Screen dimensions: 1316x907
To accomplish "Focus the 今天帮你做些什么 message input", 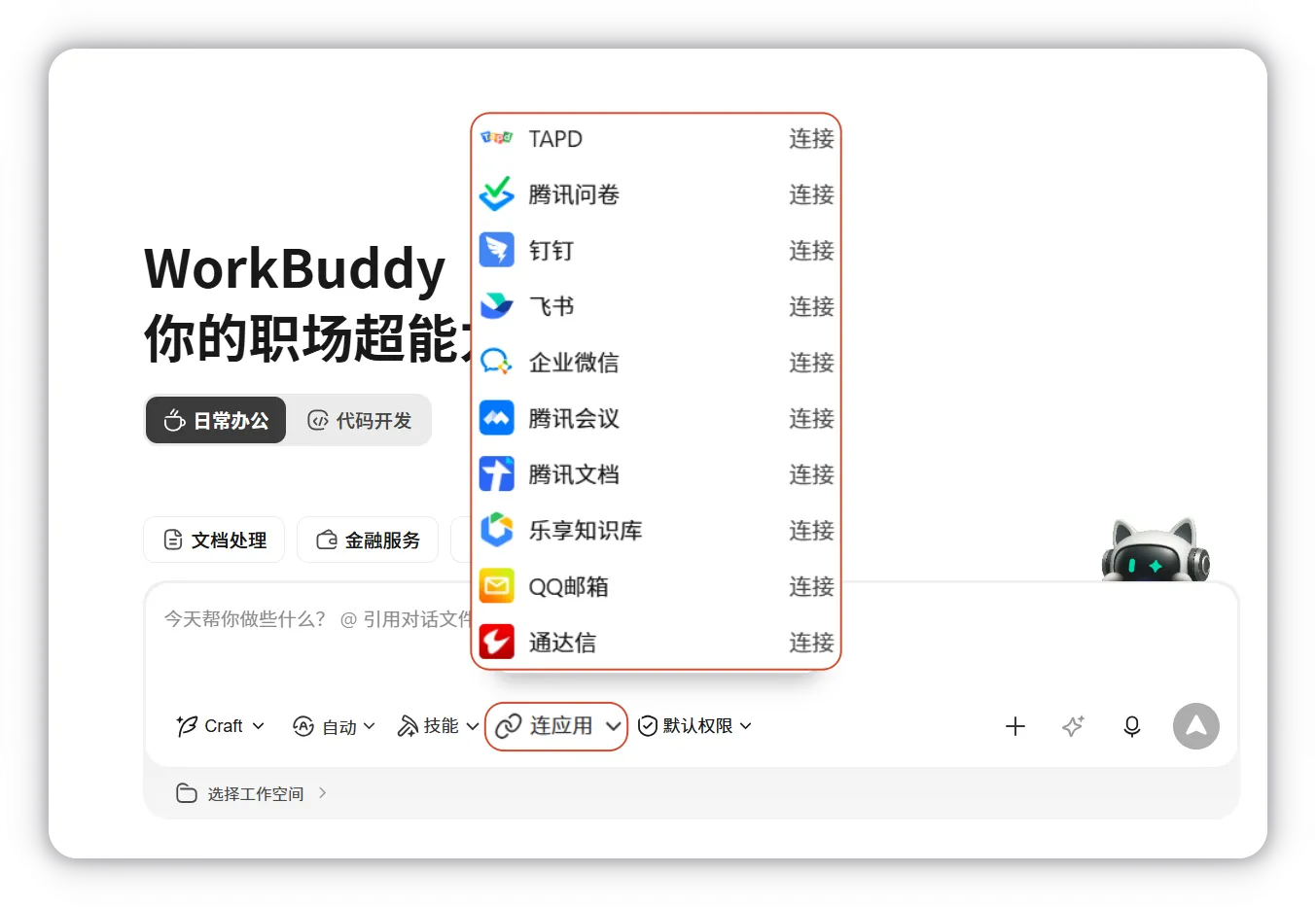I will [x=691, y=642].
